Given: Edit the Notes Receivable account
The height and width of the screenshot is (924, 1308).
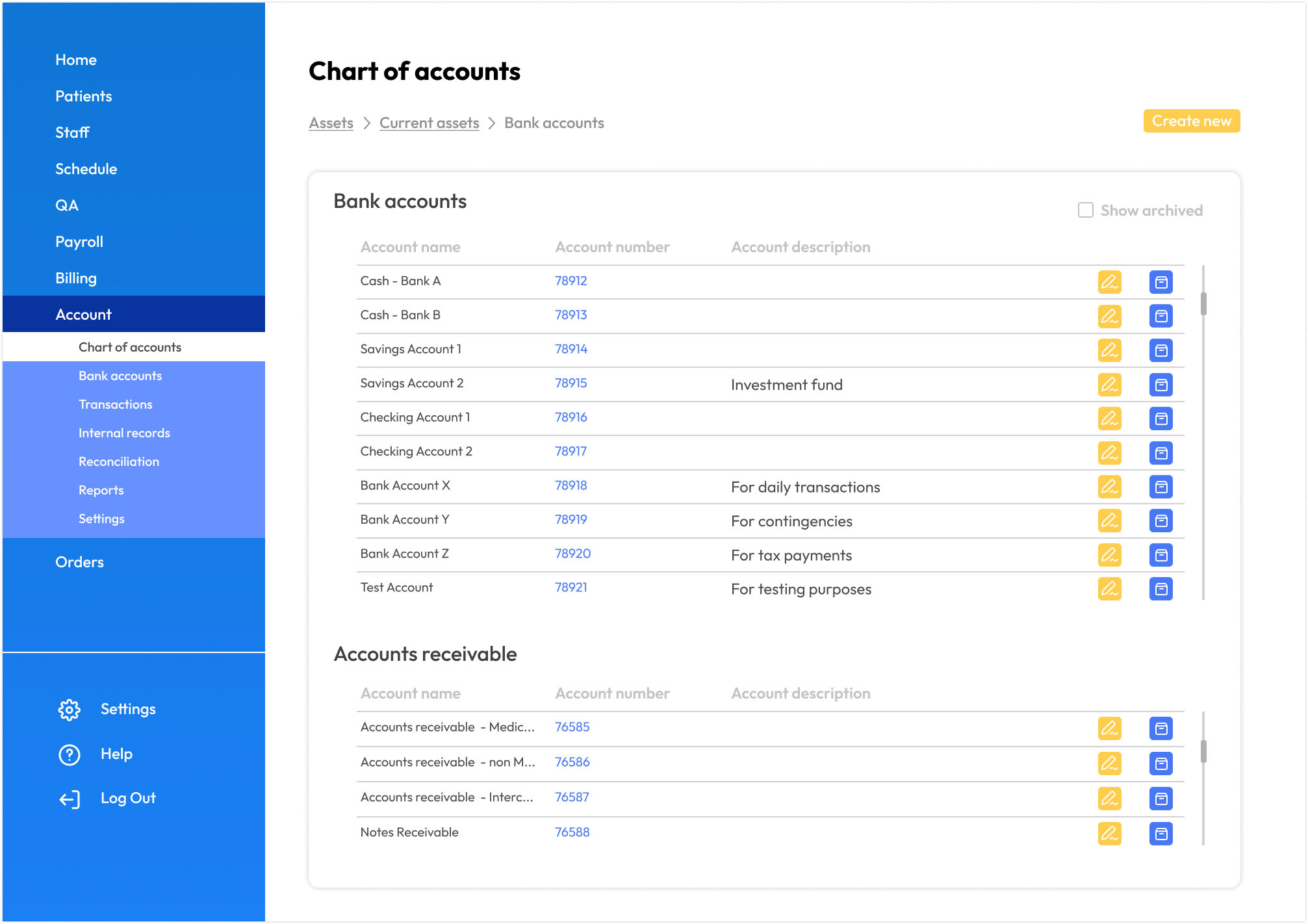Looking at the screenshot, I should pyautogui.click(x=1109, y=833).
